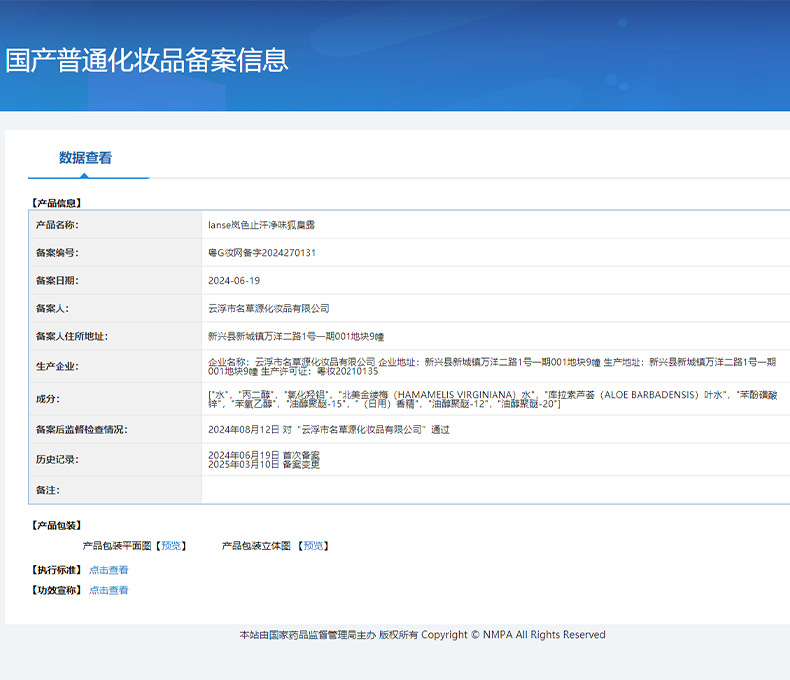This screenshot has height=680, width=790.
Task: Click the 成分 row label
Action: [48, 399]
